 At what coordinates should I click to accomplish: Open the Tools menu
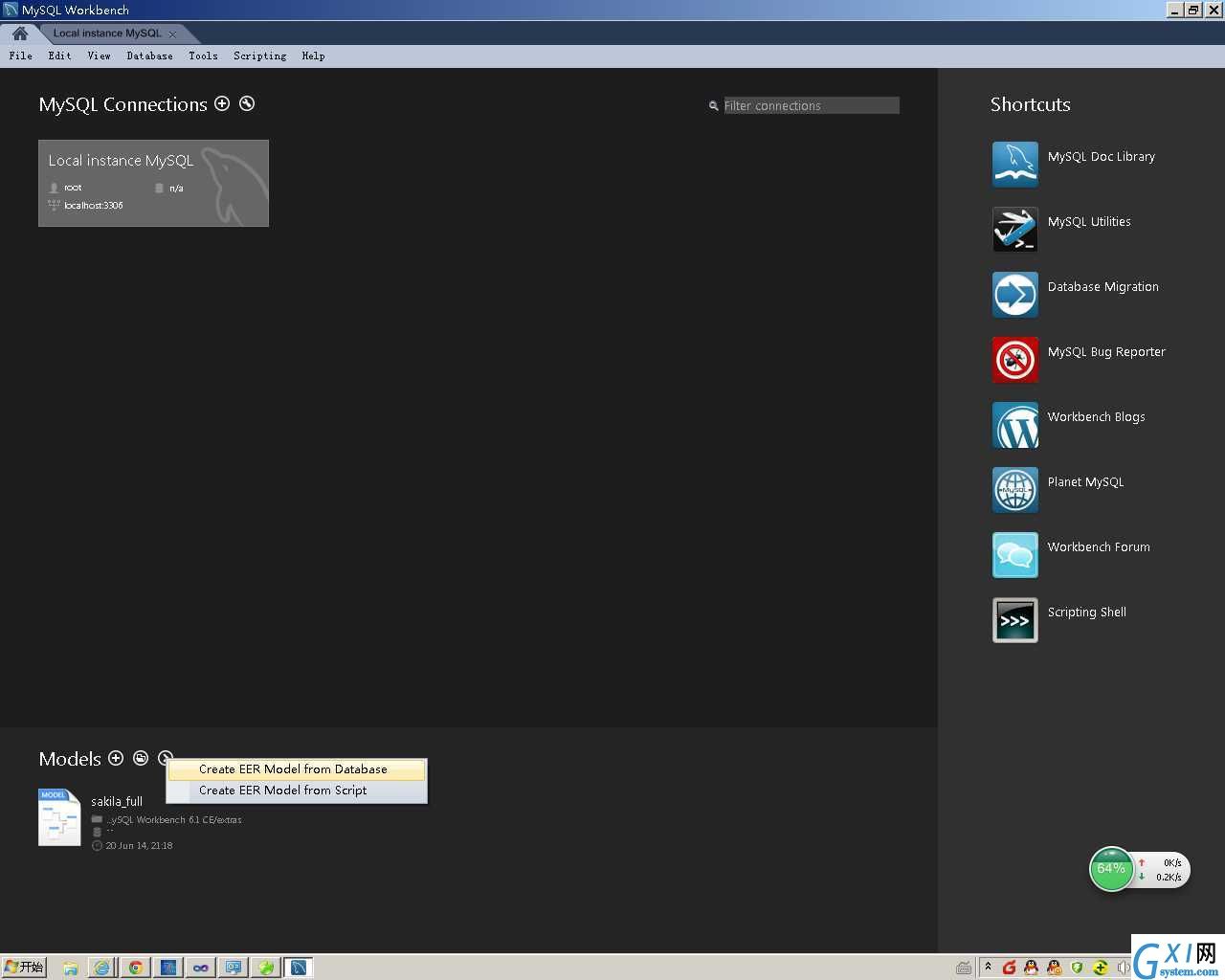click(204, 56)
